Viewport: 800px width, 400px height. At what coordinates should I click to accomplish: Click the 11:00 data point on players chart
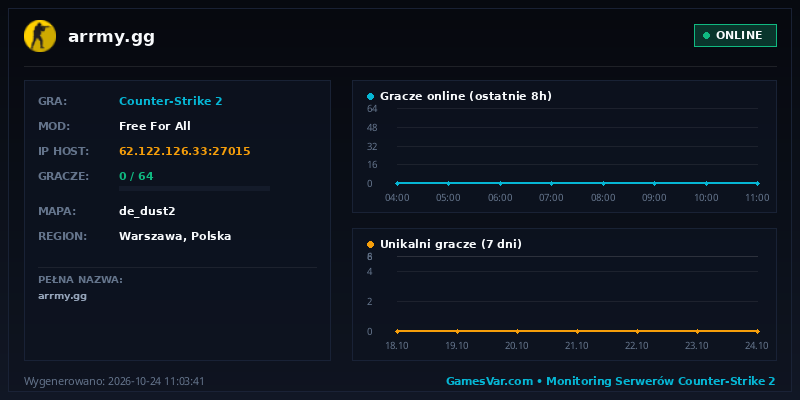(758, 183)
